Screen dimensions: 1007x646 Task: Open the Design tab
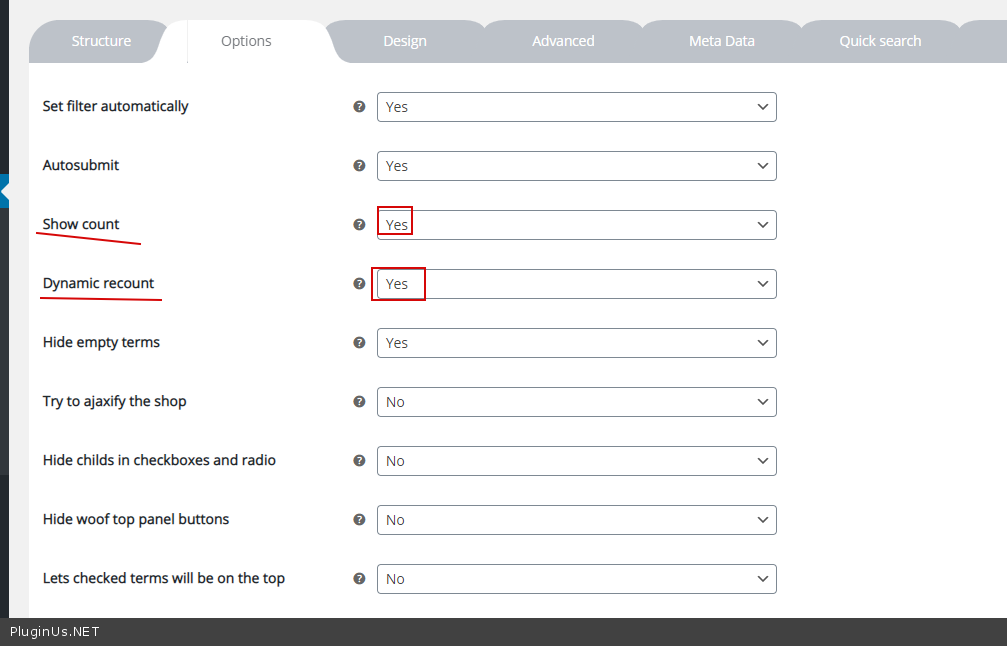pyautogui.click(x=405, y=41)
